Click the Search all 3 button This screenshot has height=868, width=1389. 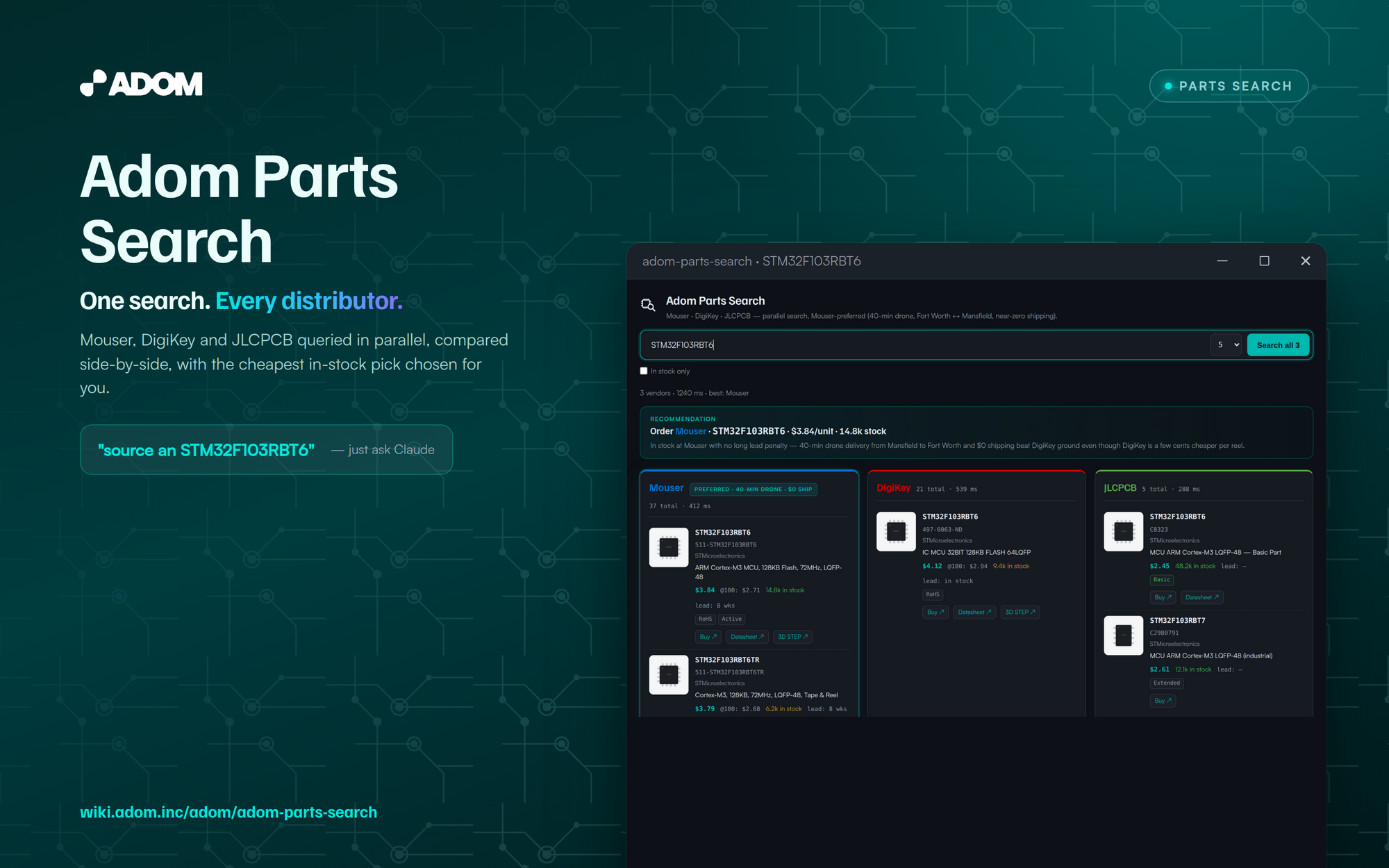[1278, 345]
